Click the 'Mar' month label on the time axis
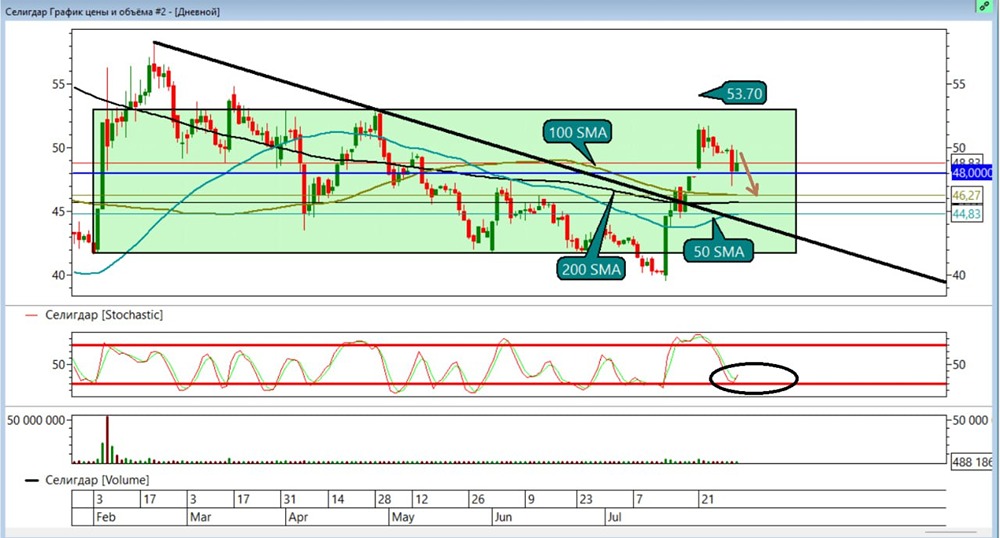1000x538 pixels. [200, 517]
